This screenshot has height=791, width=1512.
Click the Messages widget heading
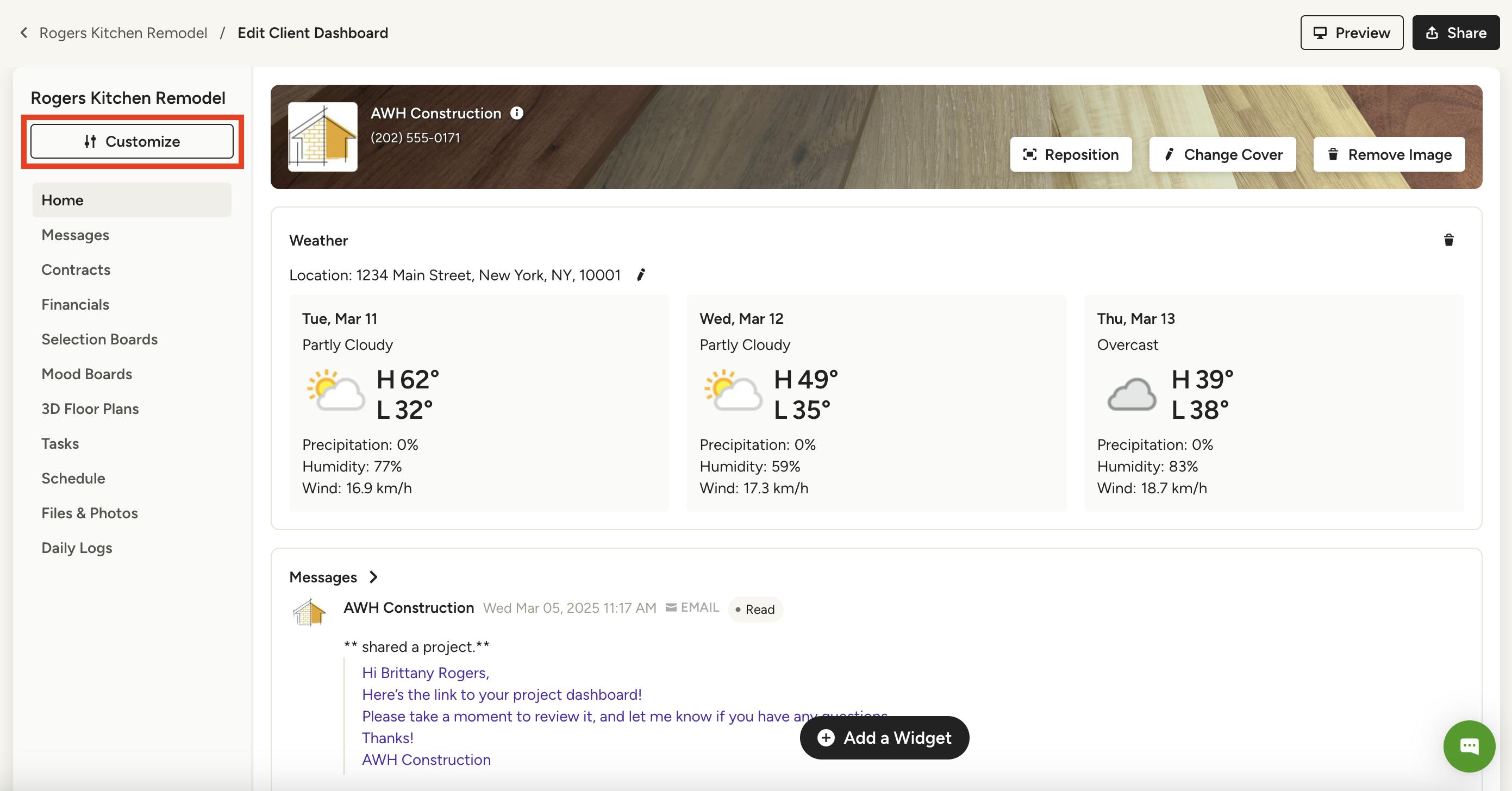pos(323,577)
